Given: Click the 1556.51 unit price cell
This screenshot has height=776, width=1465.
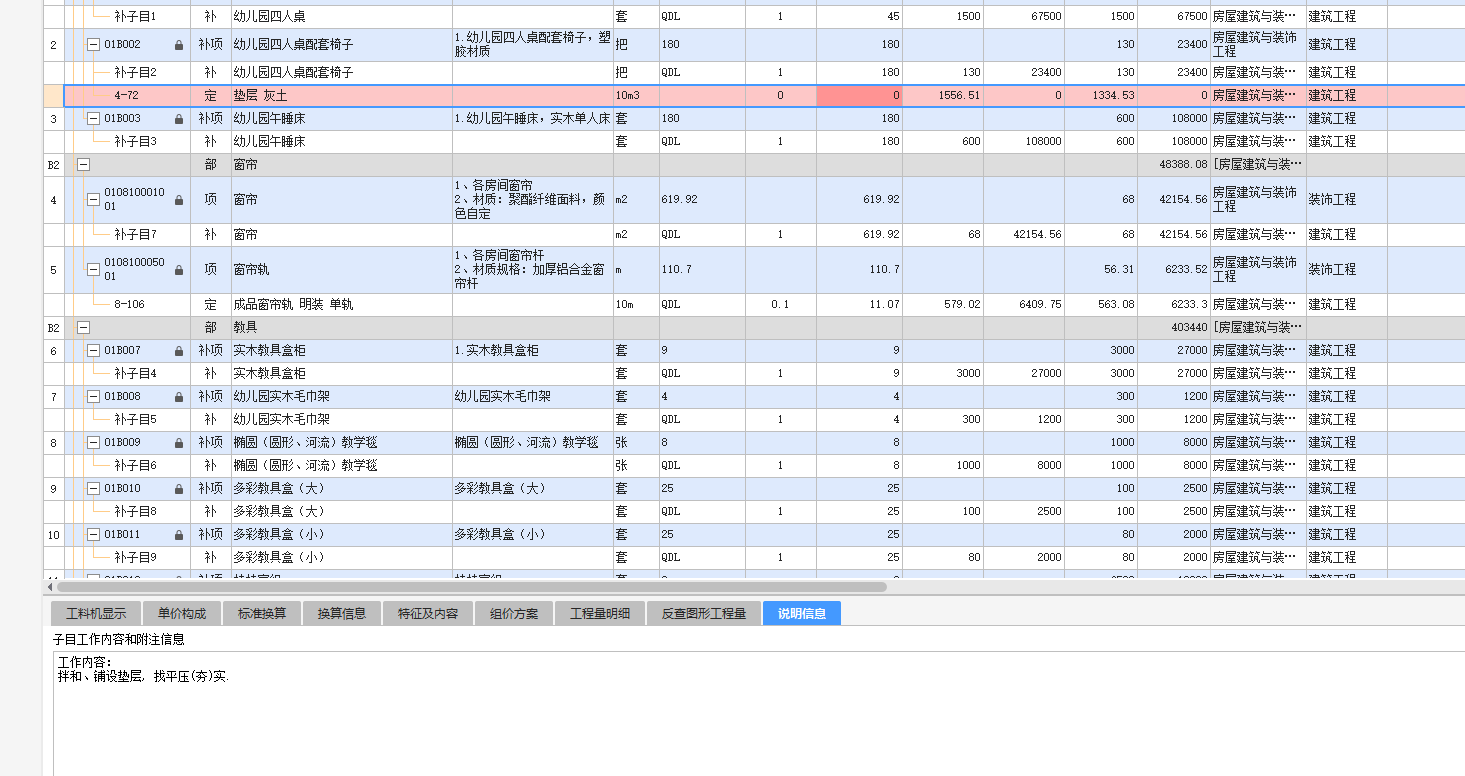Looking at the screenshot, I should click(x=943, y=96).
